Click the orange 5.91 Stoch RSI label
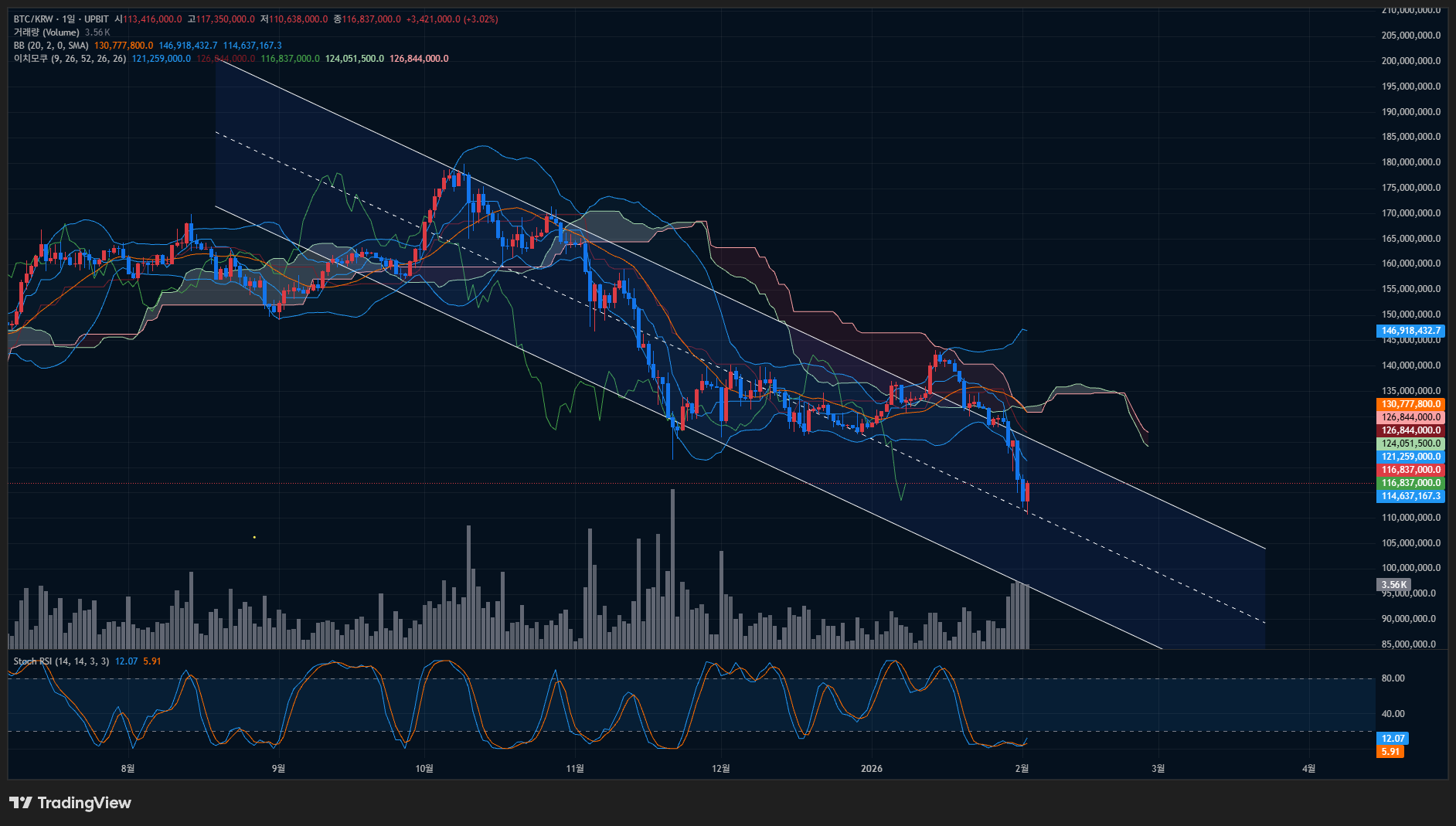The width and height of the screenshot is (1456, 826). (x=1390, y=752)
